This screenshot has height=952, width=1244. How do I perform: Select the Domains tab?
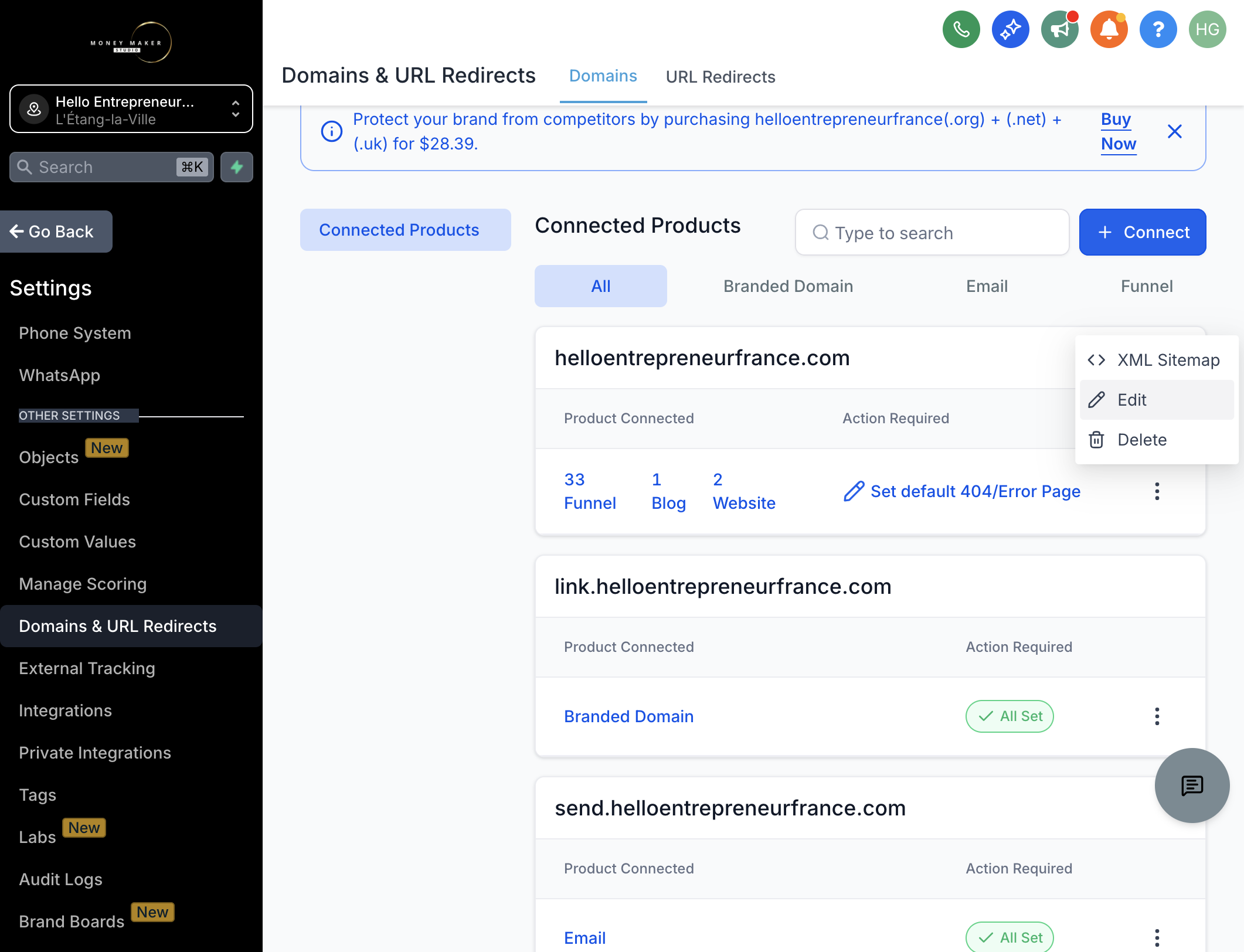(x=603, y=76)
